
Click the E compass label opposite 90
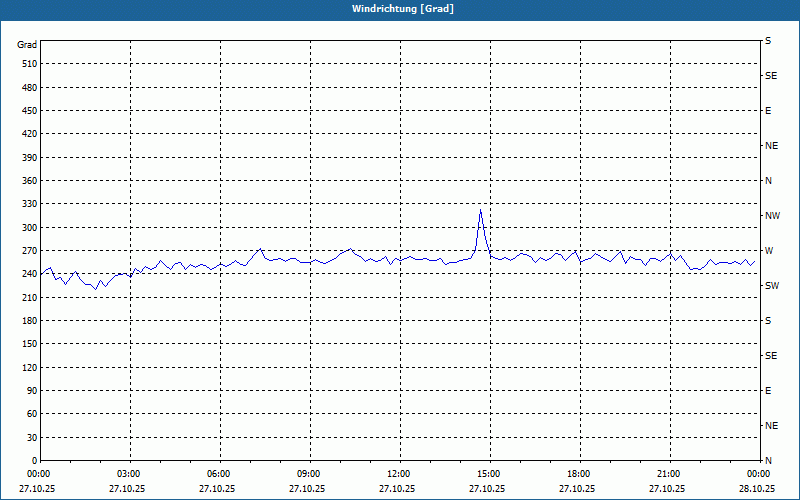click(768, 391)
